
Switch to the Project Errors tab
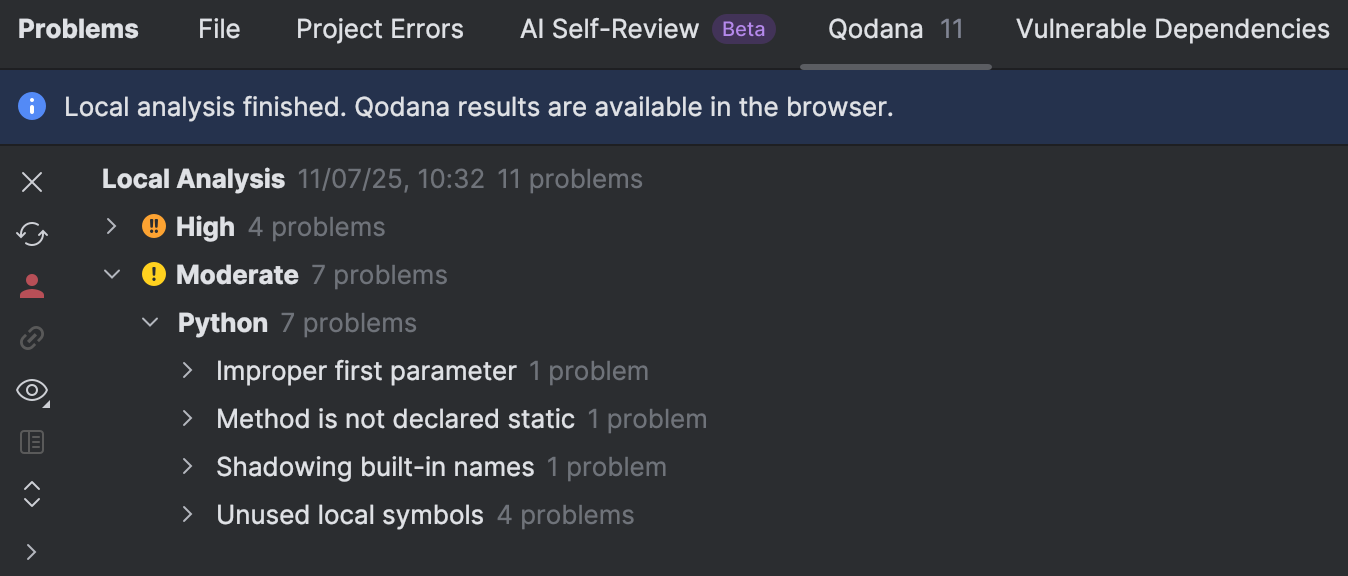[379, 29]
